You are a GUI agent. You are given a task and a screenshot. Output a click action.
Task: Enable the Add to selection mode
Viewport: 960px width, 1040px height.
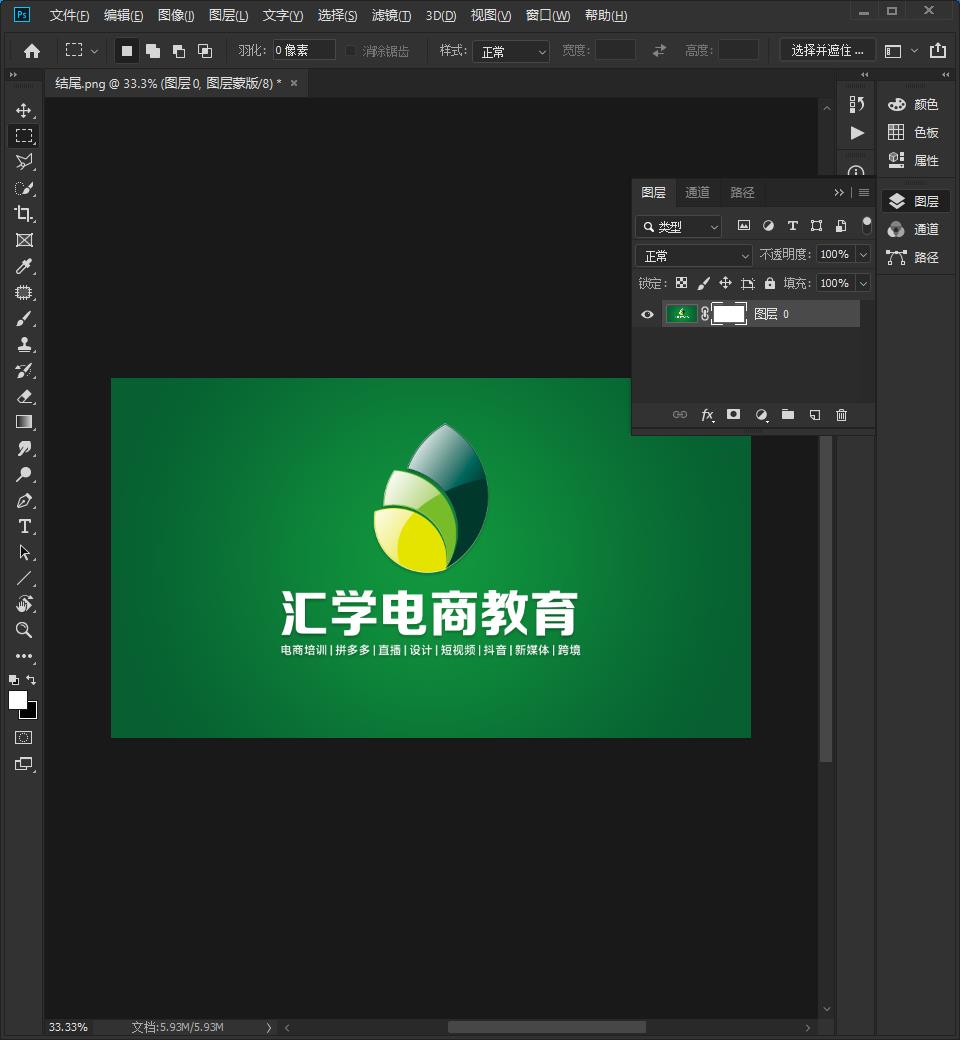(153, 51)
